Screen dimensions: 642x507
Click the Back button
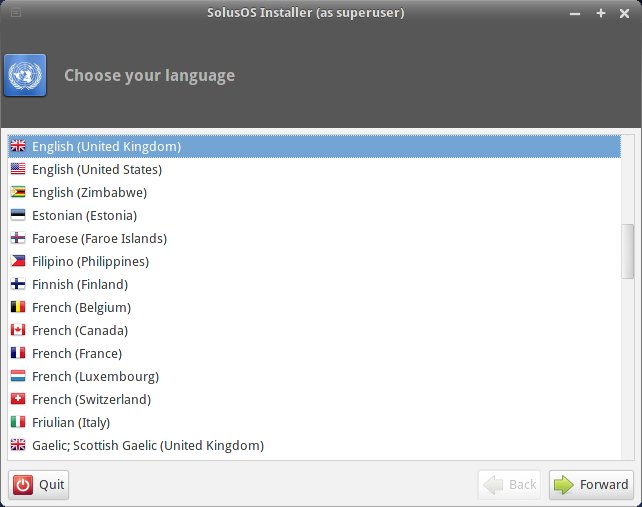[509, 485]
